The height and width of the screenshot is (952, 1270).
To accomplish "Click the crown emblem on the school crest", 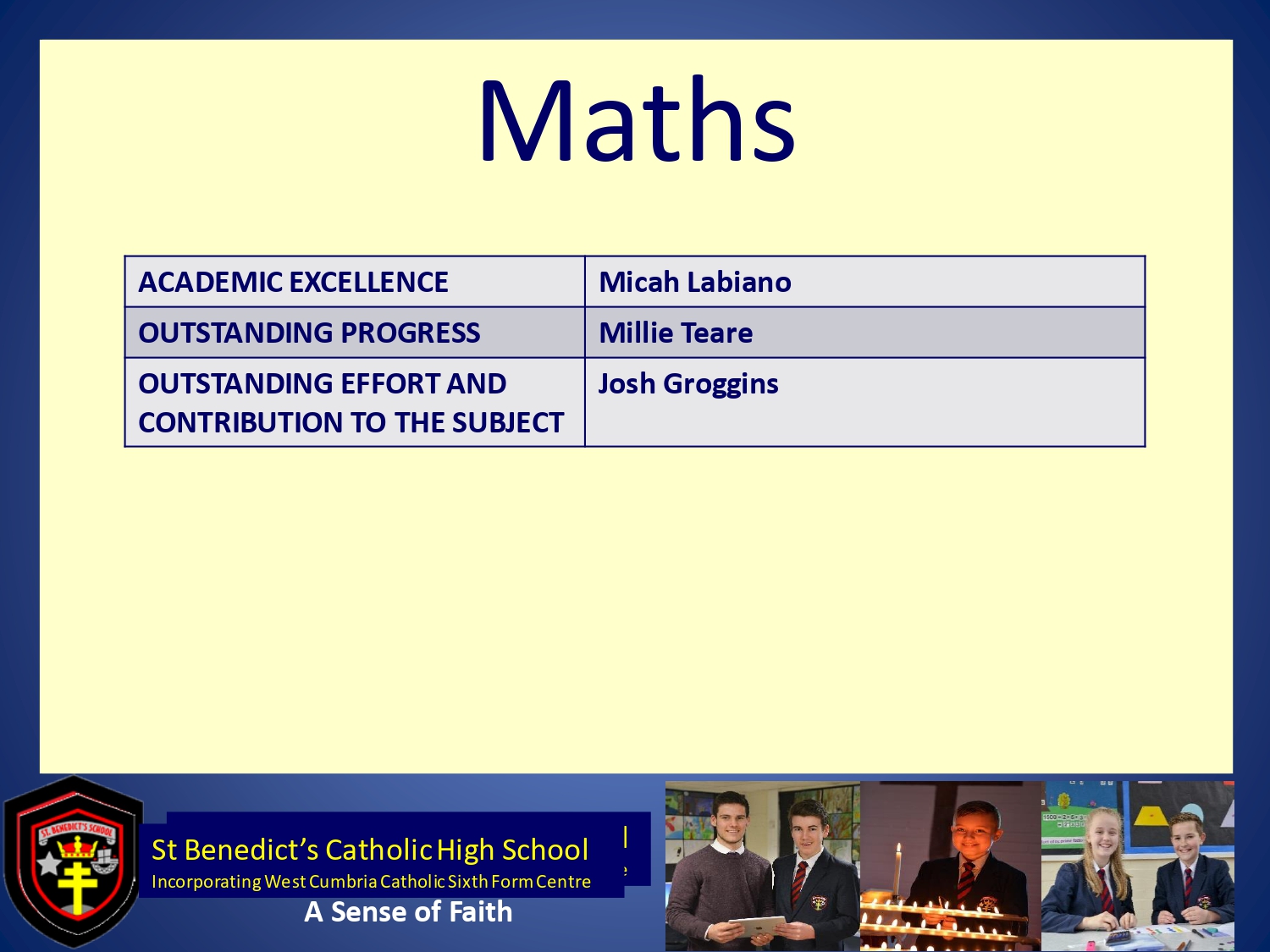I will coord(77,846).
